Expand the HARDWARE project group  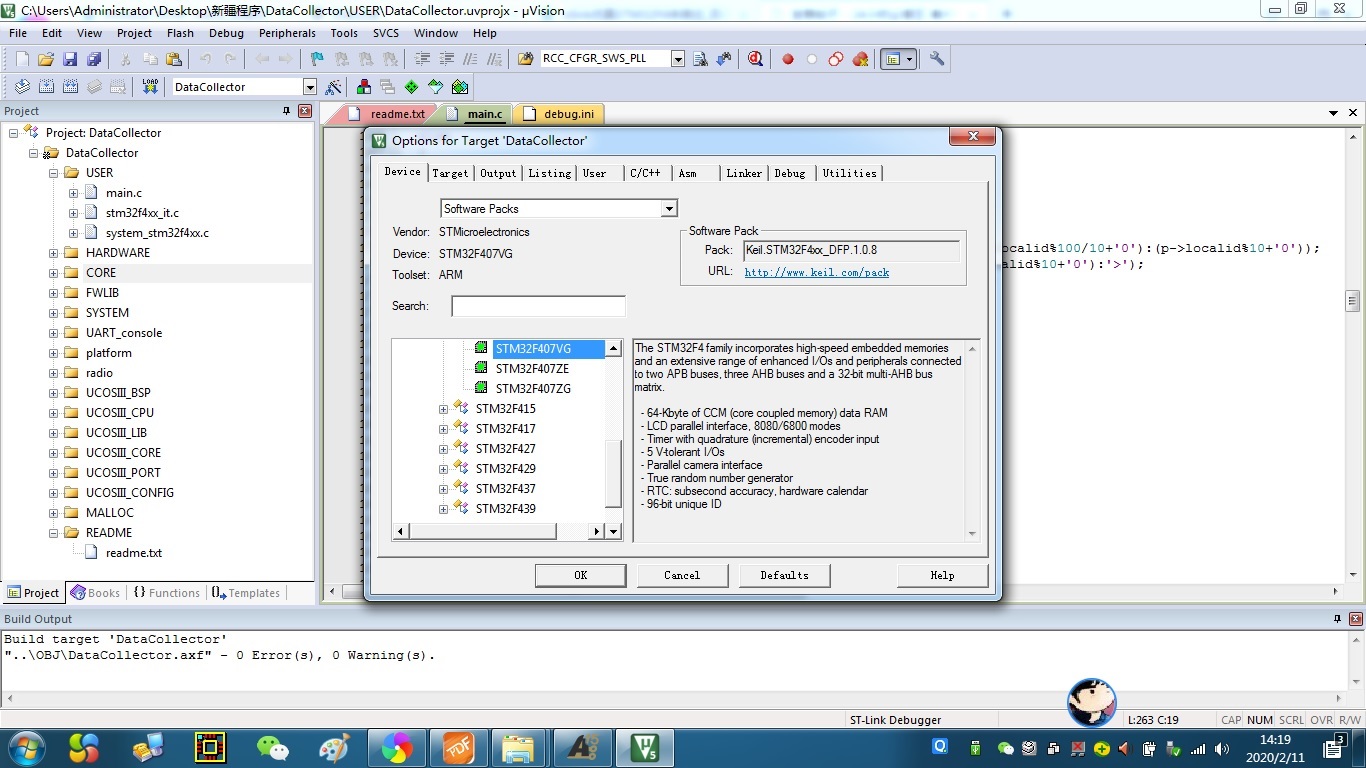(x=53, y=253)
